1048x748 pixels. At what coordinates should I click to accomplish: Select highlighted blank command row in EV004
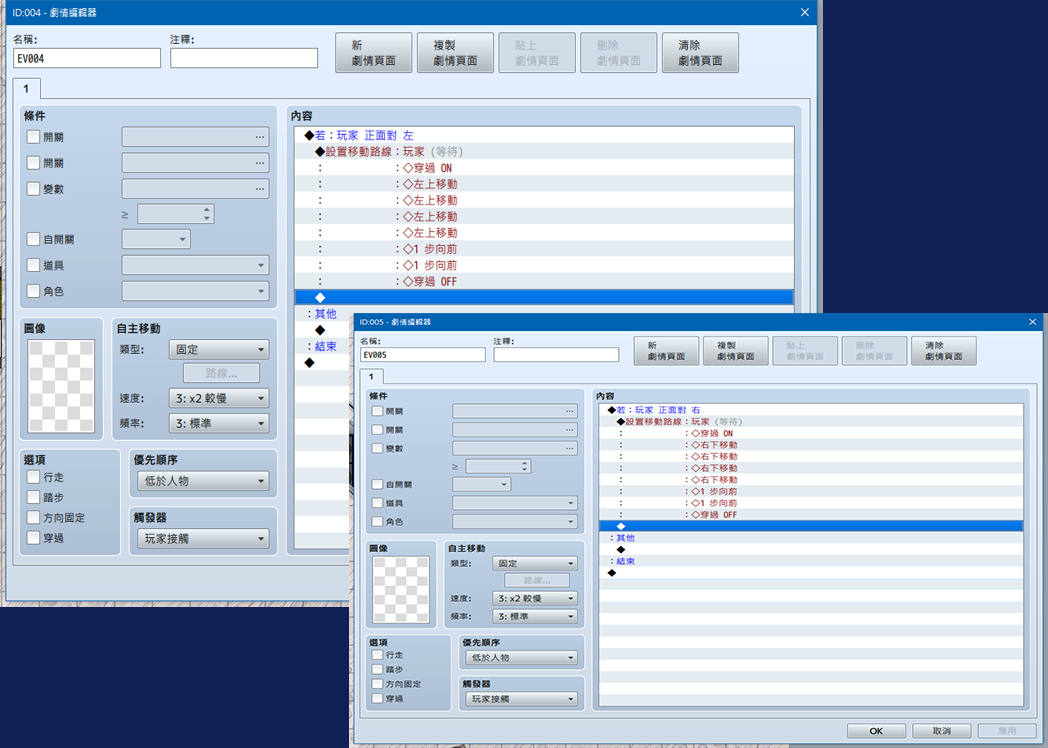[544, 297]
